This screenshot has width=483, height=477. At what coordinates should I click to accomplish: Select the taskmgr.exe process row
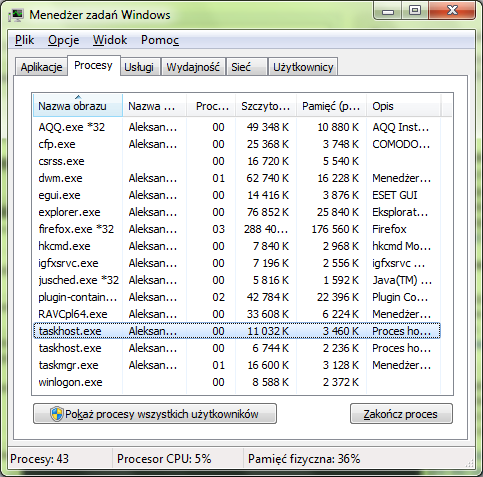237,365
